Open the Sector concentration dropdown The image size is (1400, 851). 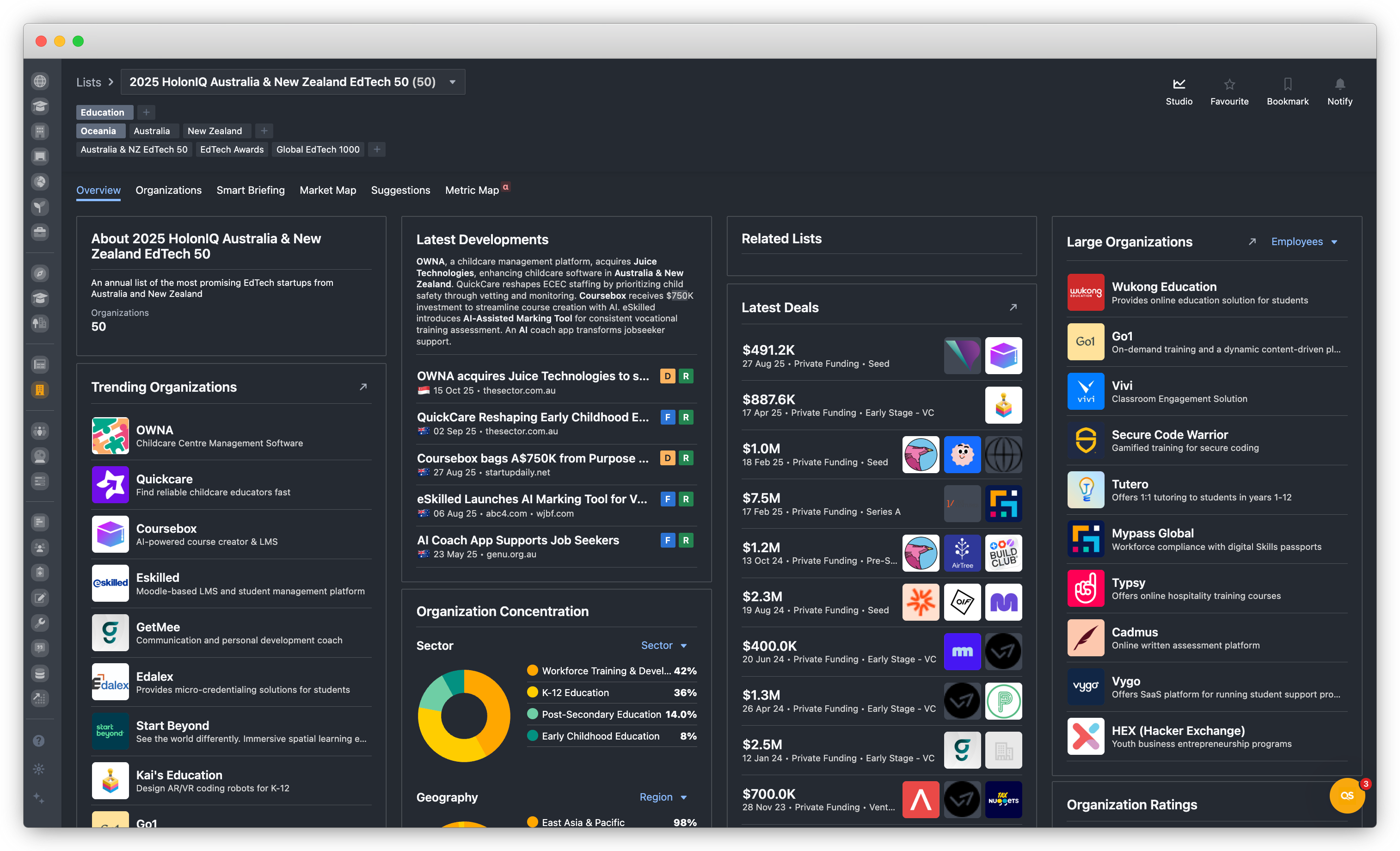click(663, 645)
